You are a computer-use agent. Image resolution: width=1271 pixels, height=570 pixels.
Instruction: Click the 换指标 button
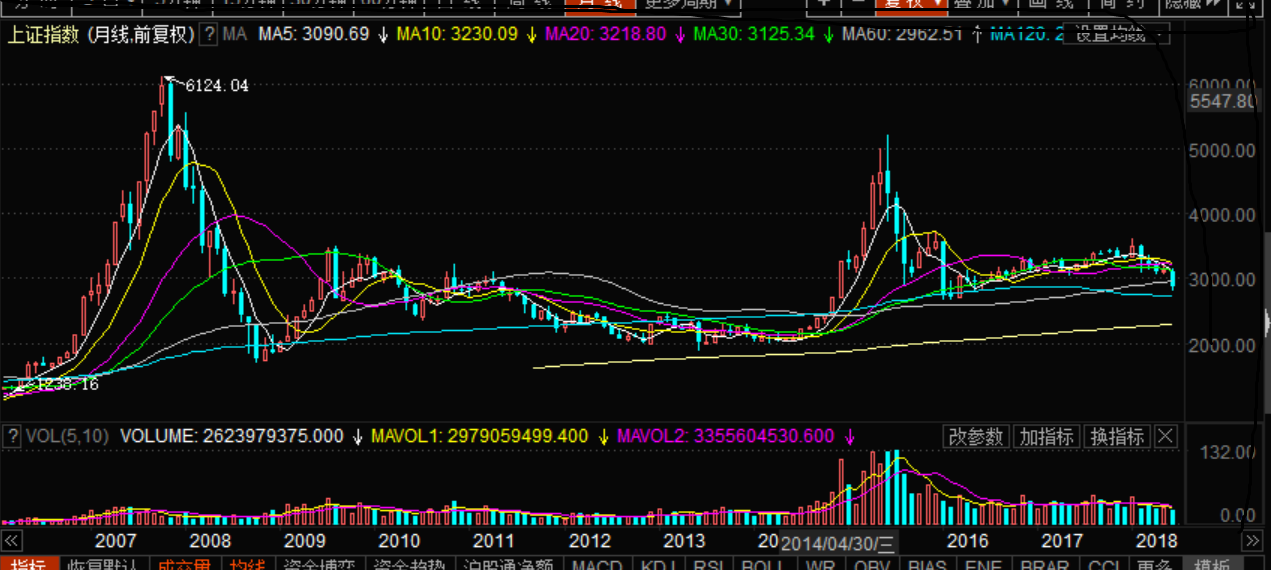[x=1117, y=437]
